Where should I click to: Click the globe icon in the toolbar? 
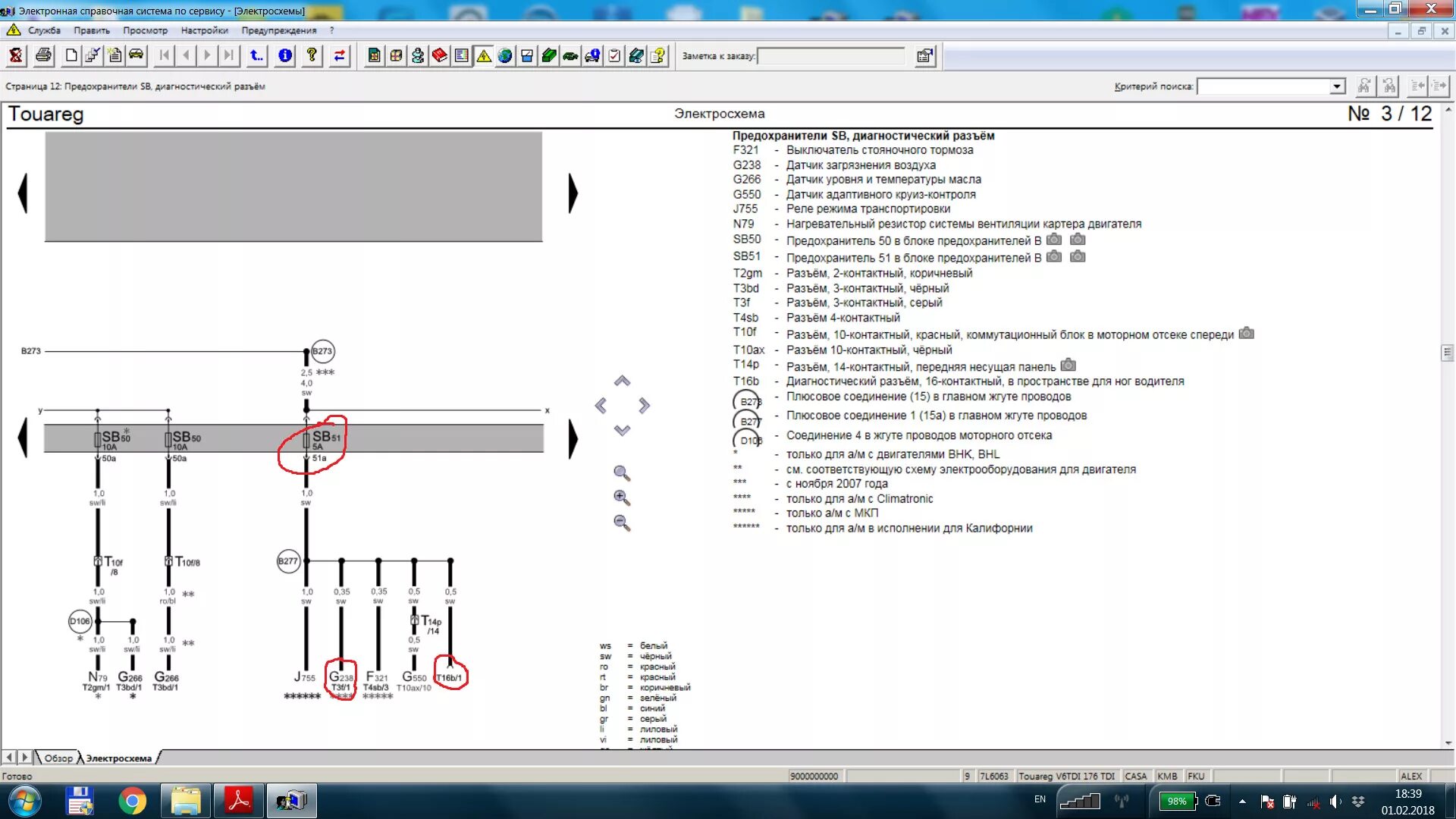click(505, 55)
